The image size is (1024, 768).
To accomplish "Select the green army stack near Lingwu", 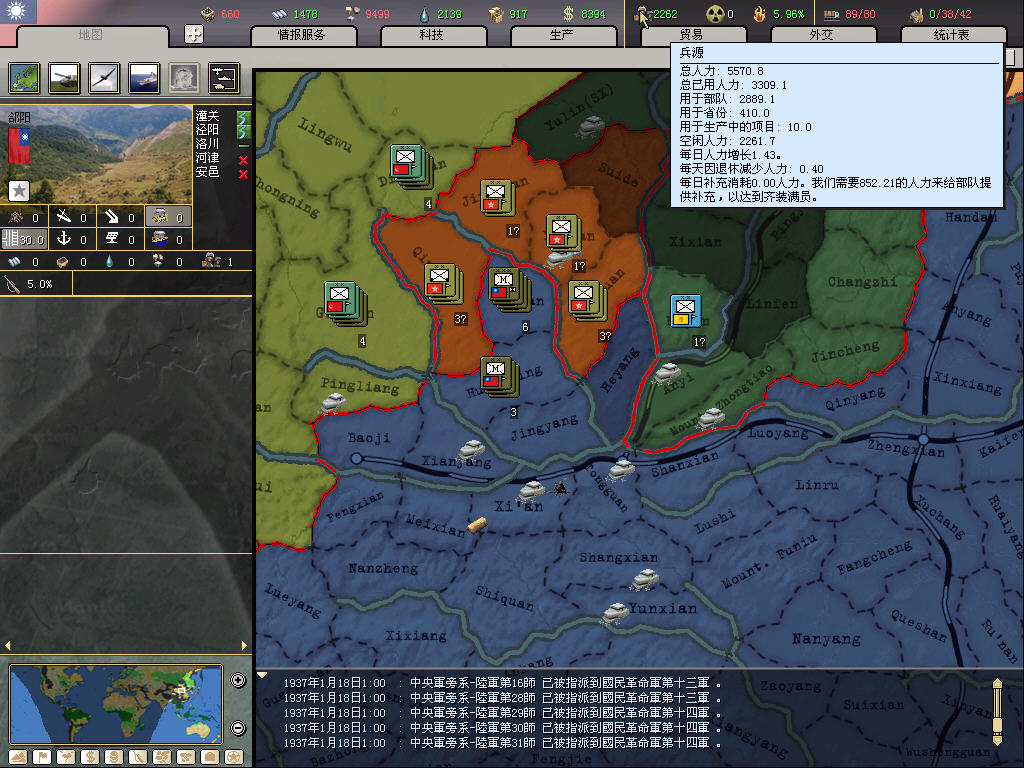I will point(411,166).
